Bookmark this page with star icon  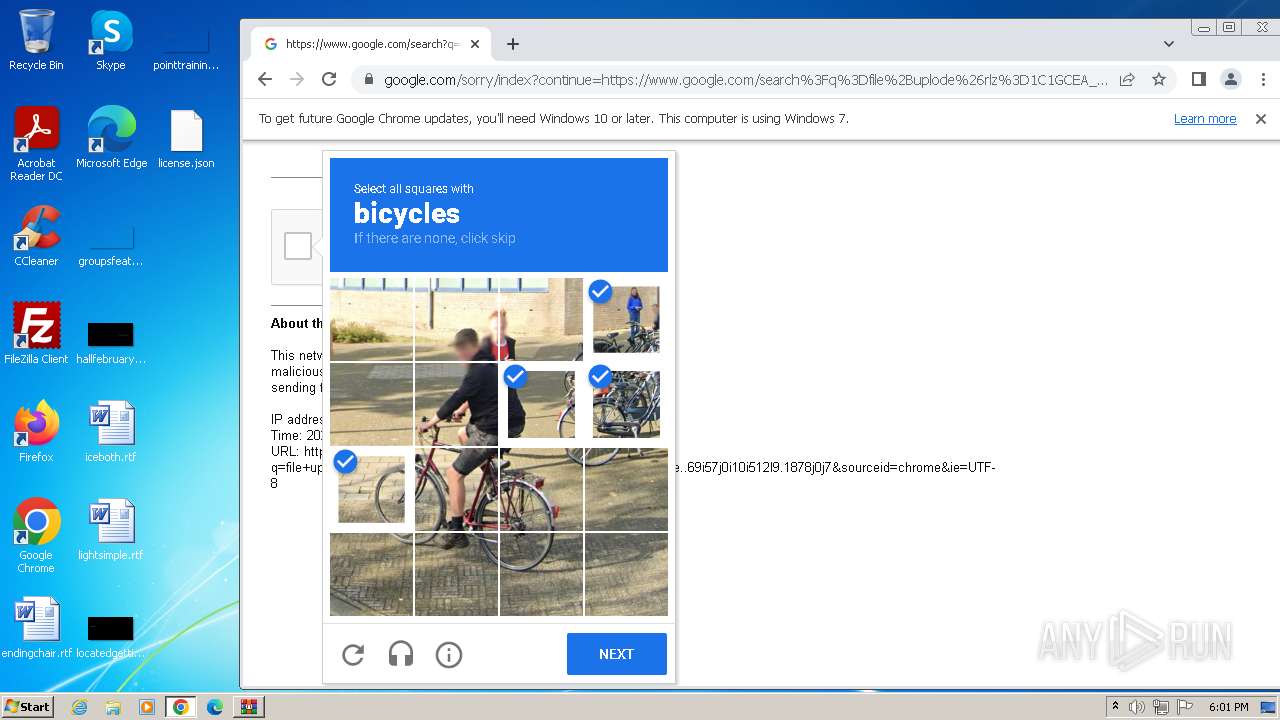tap(1159, 79)
